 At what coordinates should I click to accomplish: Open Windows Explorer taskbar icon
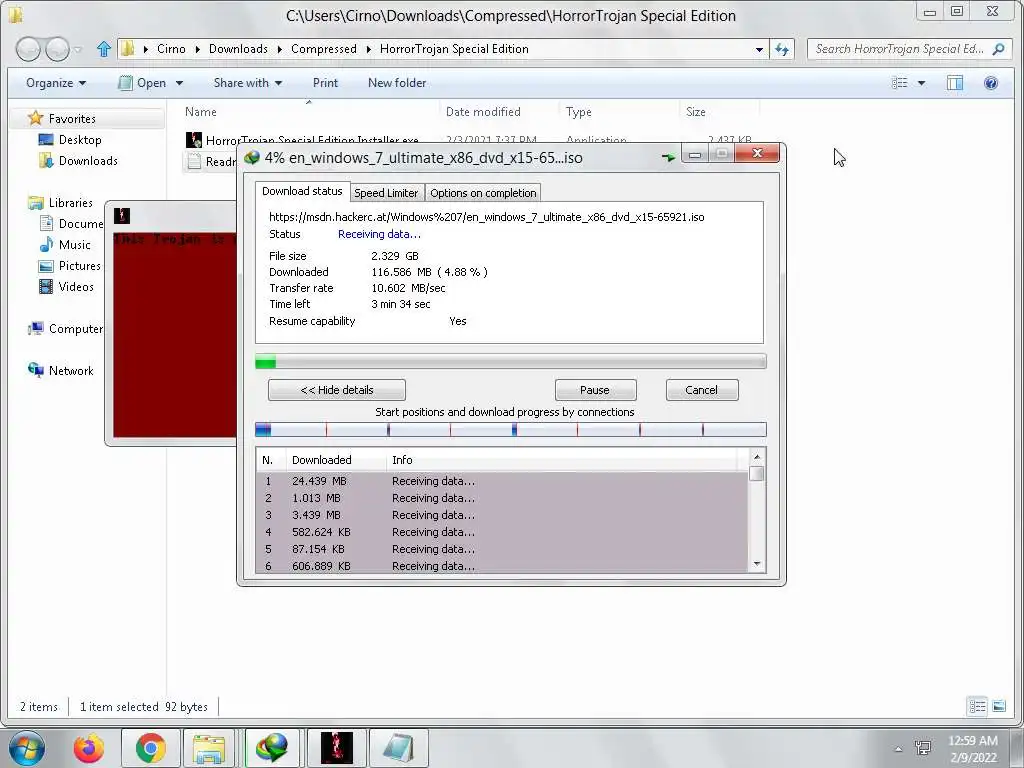208,748
